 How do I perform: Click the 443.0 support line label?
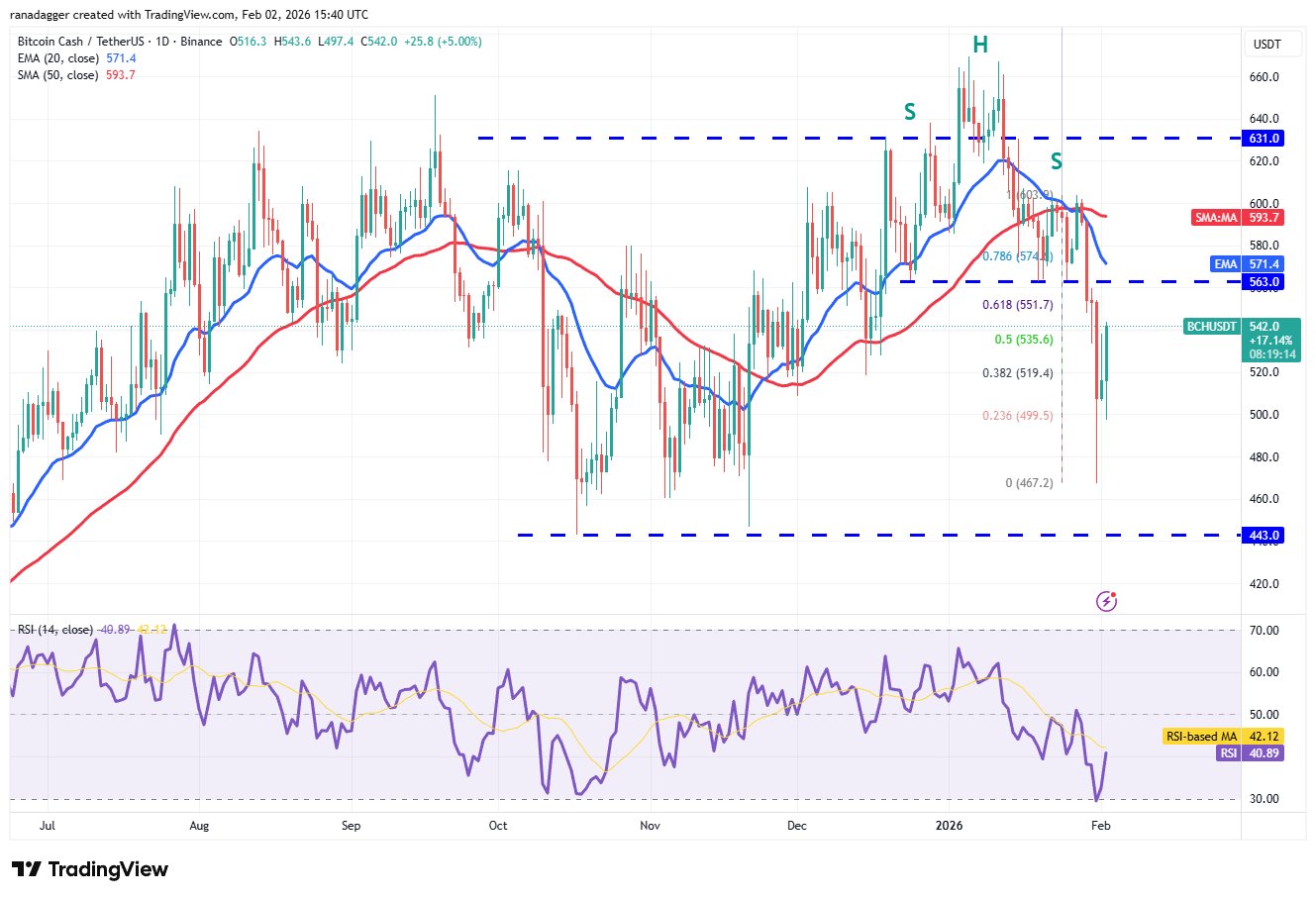point(1265,536)
